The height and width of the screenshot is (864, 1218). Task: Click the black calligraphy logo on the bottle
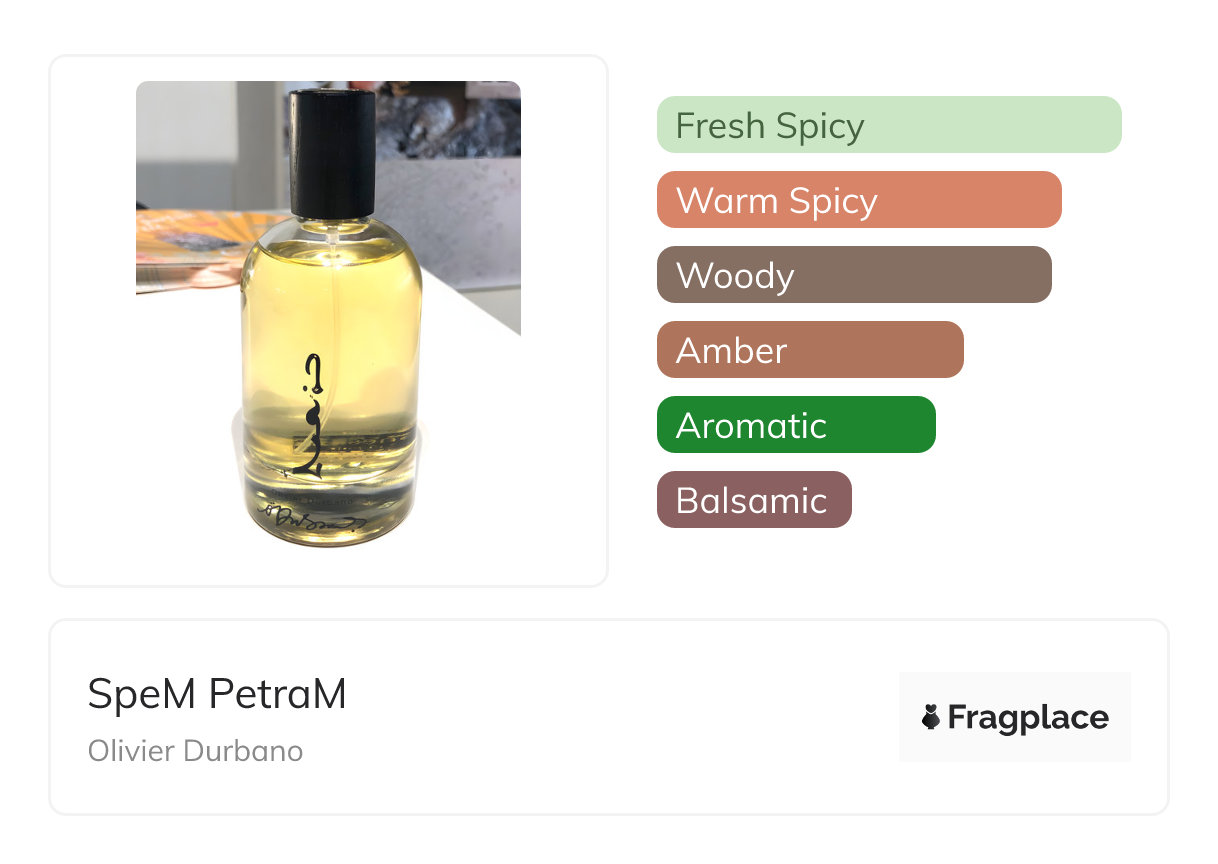(309, 413)
